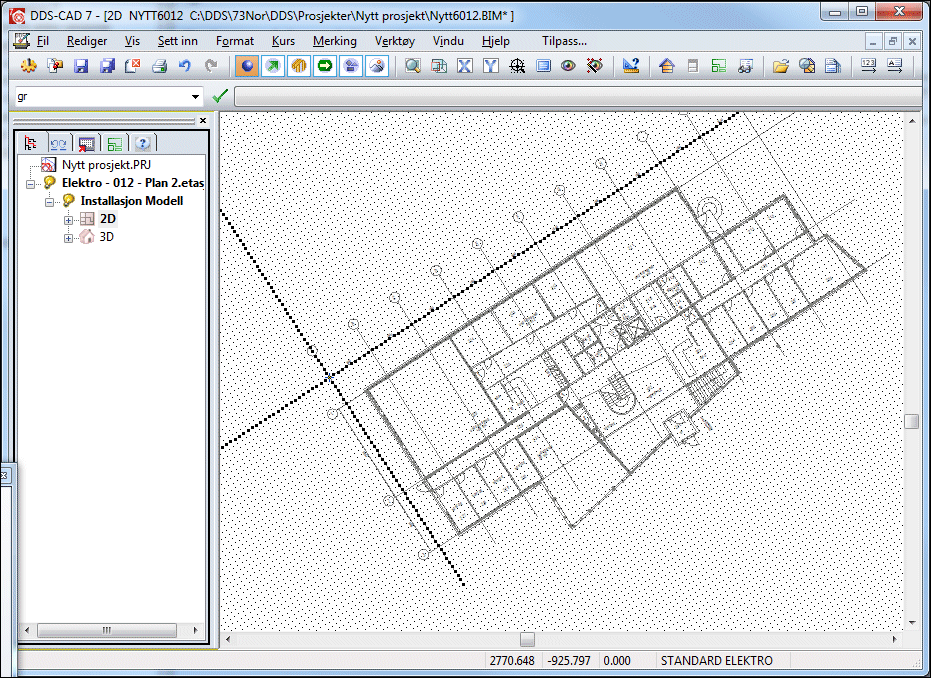Click the eye view icon in toolbar
The height and width of the screenshot is (678, 931).
pos(568,66)
